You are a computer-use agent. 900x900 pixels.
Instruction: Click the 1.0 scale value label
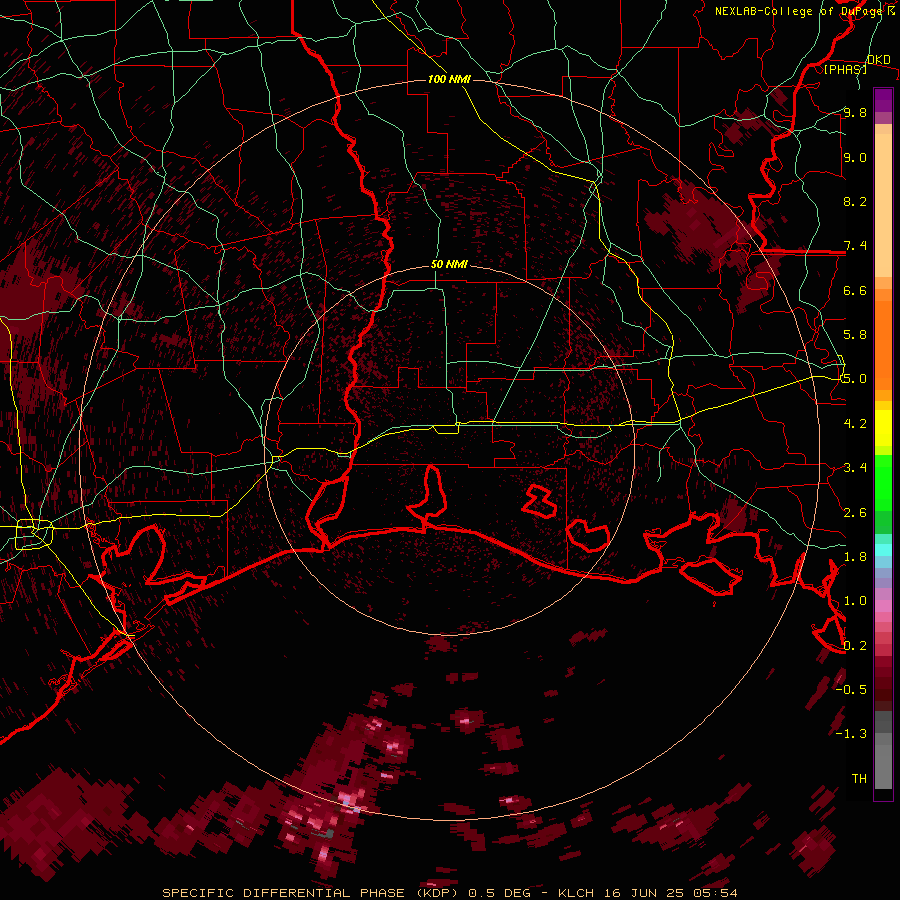pos(855,601)
